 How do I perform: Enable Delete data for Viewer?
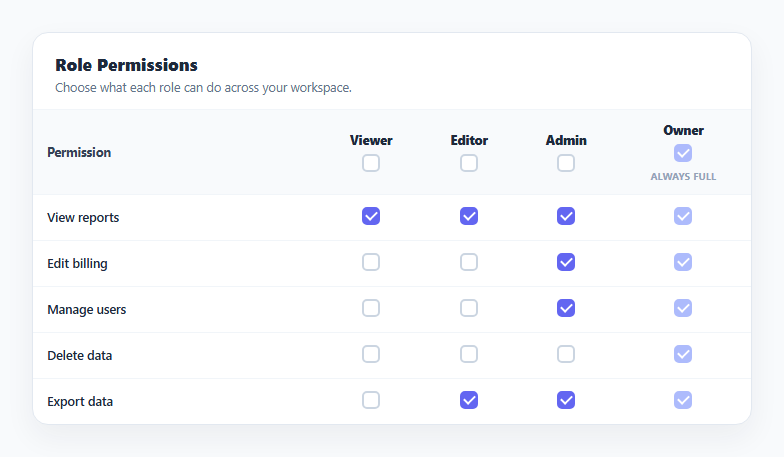pyautogui.click(x=371, y=354)
